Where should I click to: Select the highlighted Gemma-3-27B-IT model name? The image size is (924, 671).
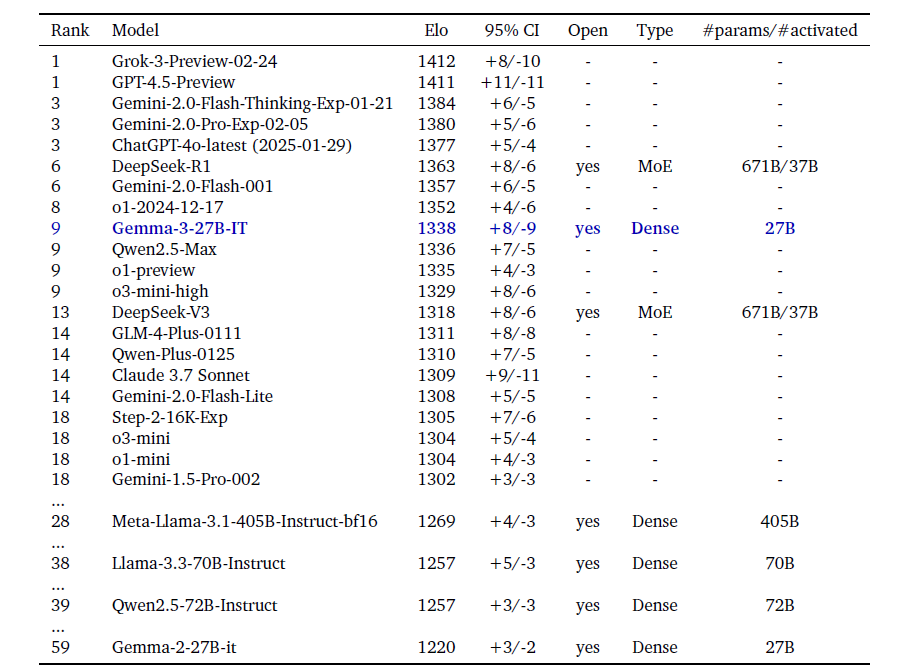pos(180,229)
